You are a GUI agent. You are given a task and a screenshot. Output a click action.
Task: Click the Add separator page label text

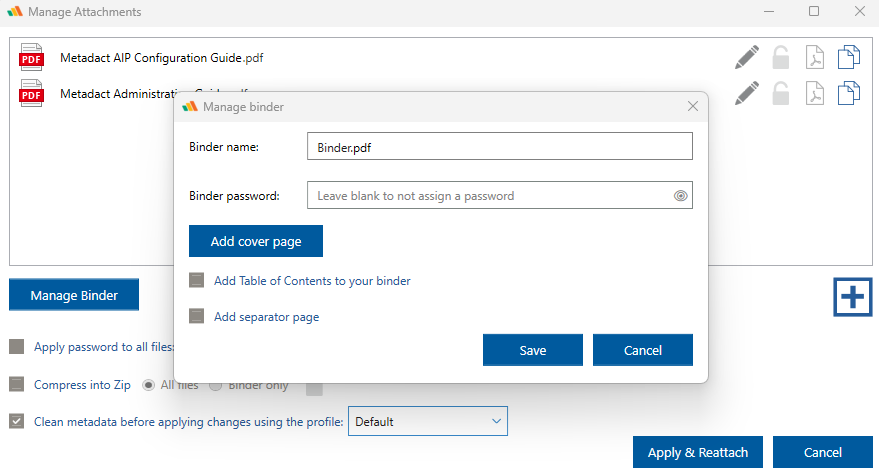pos(266,317)
